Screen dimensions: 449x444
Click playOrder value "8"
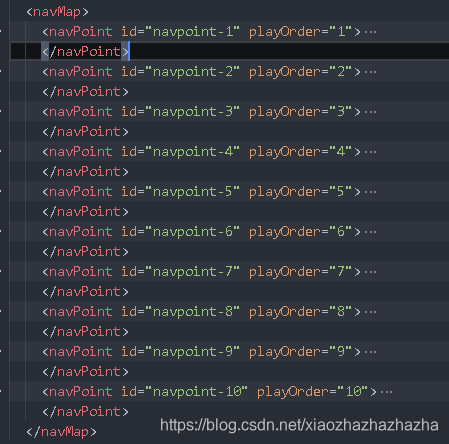[341, 312]
